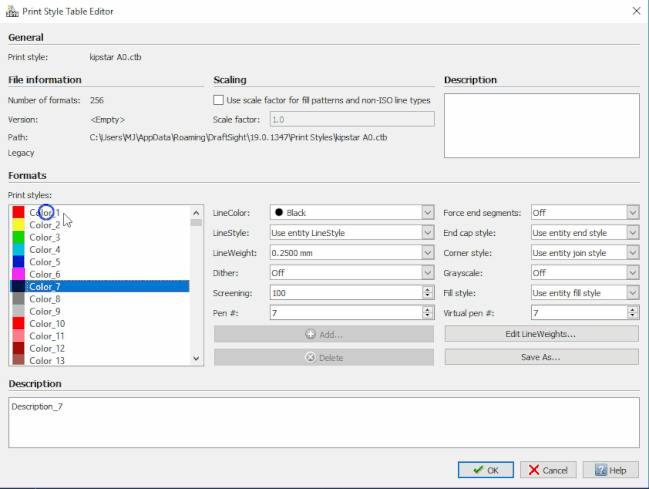The width and height of the screenshot is (649, 489).
Task: Select the highlighted Color_7 row
Action: point(100,287)
